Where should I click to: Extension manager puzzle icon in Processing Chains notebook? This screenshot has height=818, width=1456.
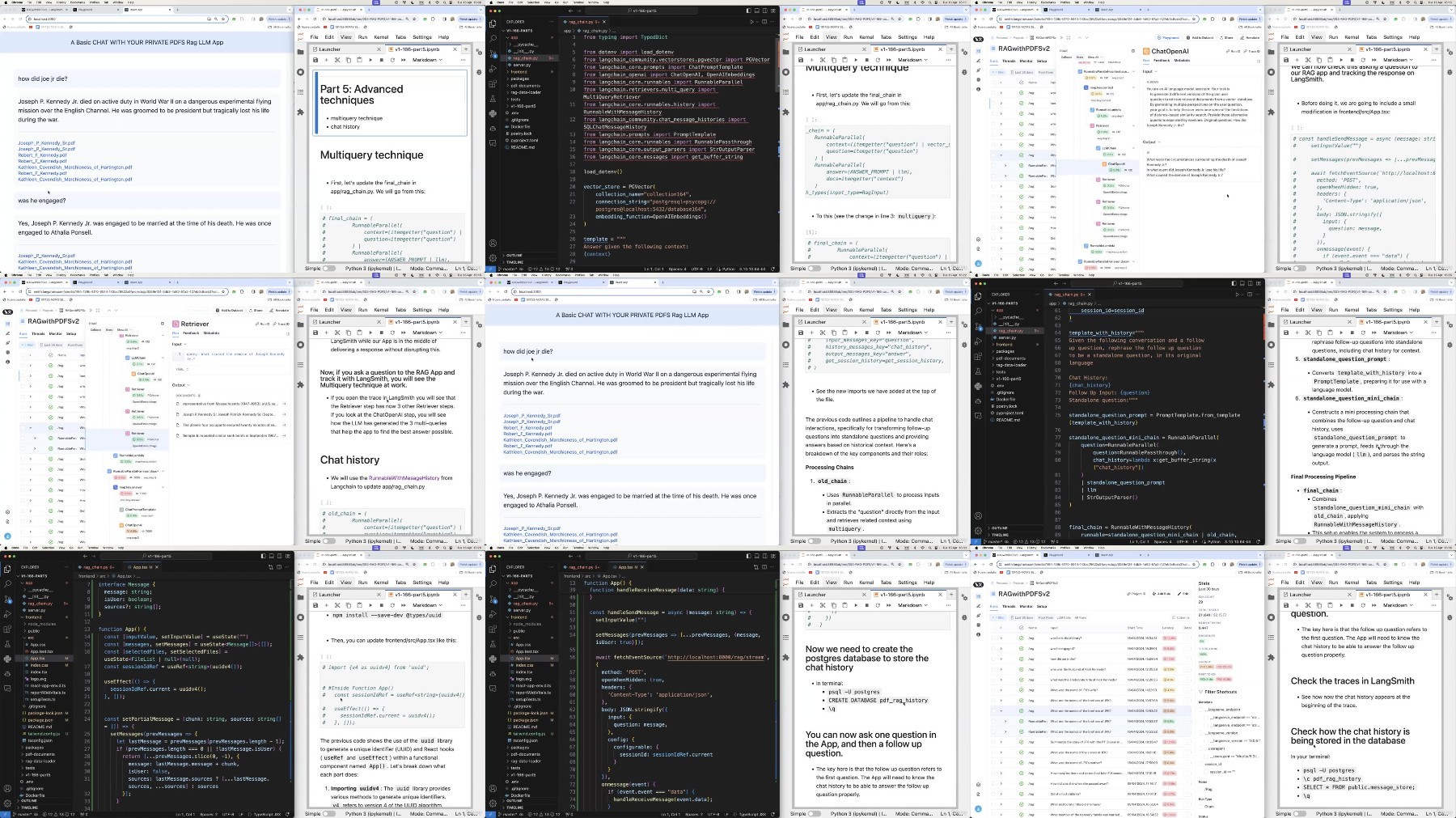(786, 385)
